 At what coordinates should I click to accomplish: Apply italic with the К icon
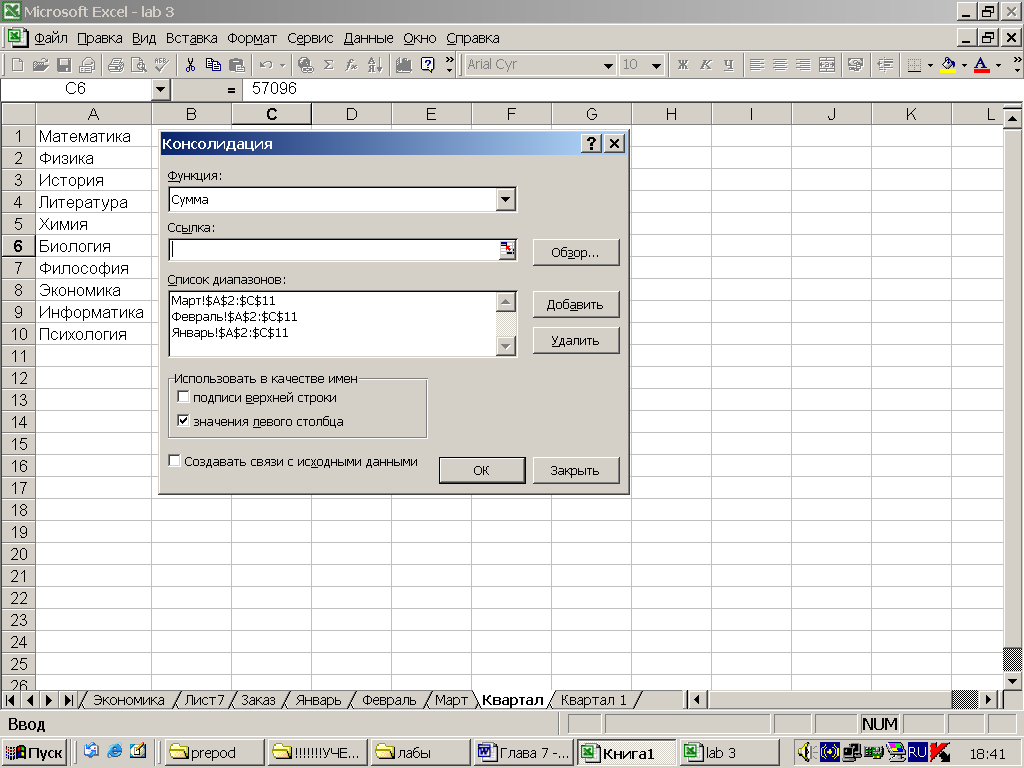click(x=706, y=65)
